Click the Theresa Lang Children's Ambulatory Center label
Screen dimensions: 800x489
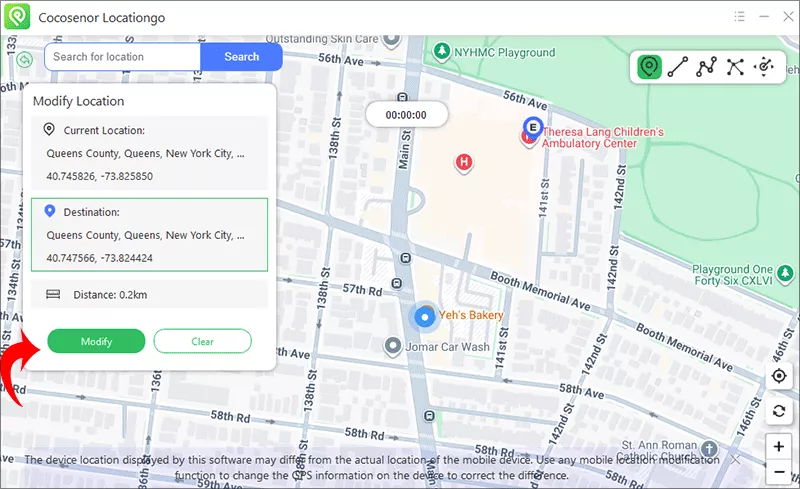(x=603, y=137)
